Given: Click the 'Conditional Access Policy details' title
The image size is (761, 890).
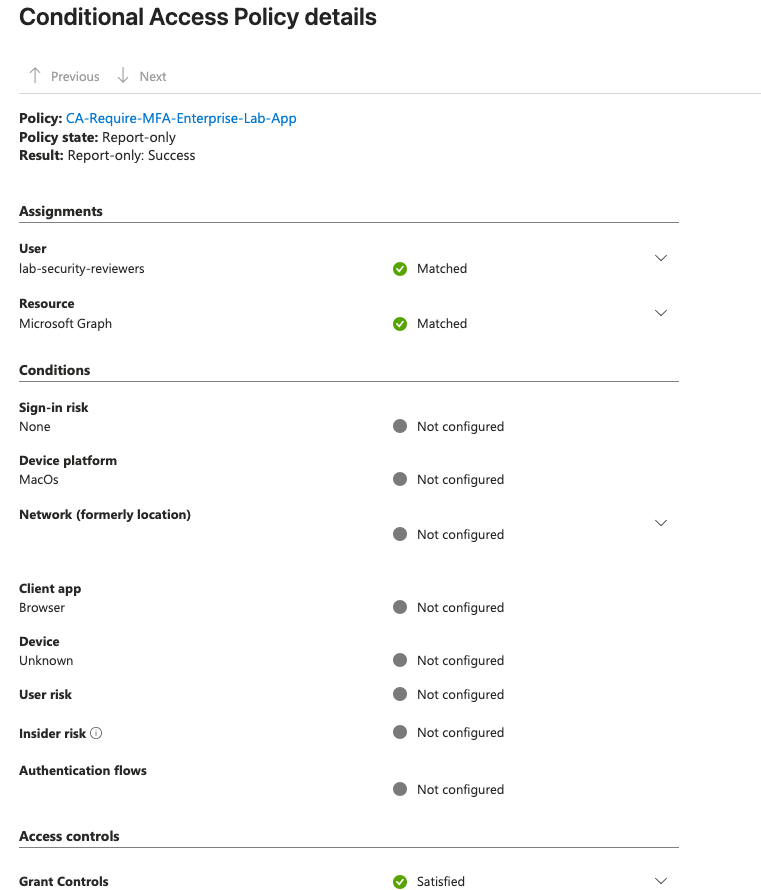Looking at the screenshot, I should (197, 17).
